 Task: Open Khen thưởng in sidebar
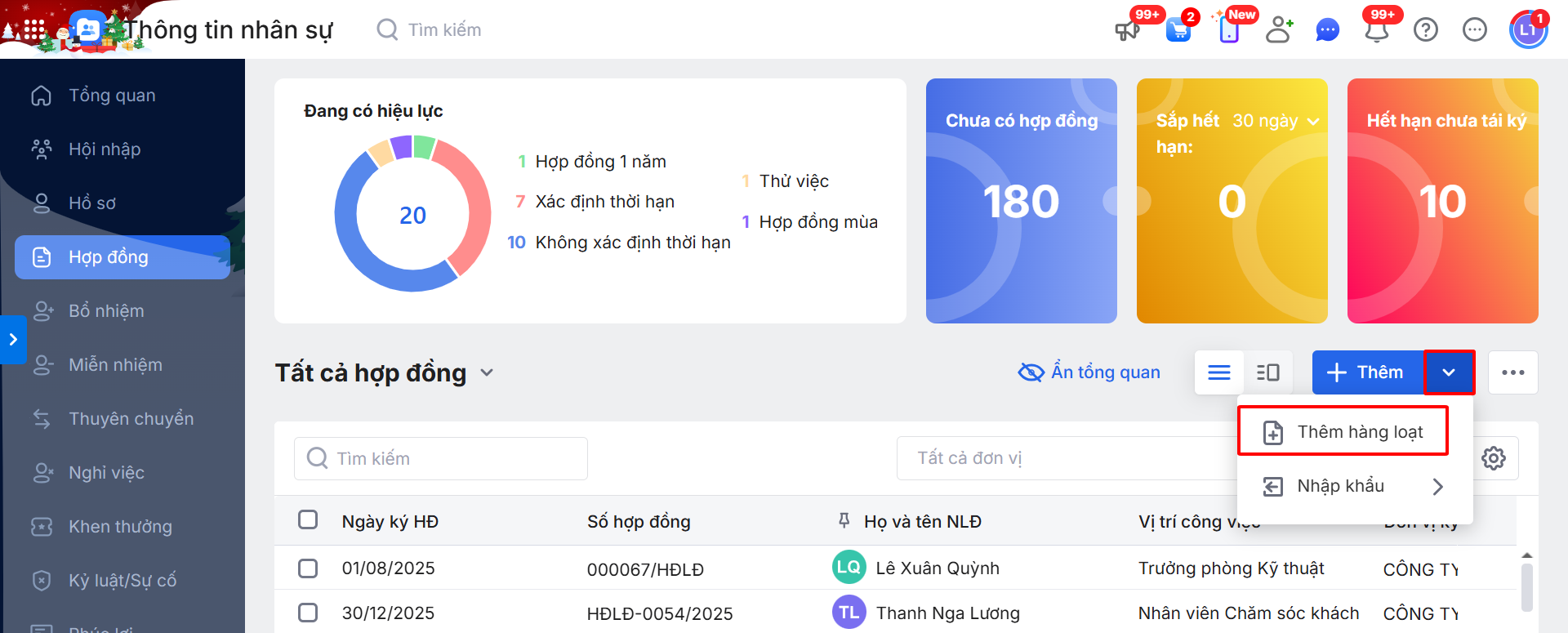(x=122, y=527)
